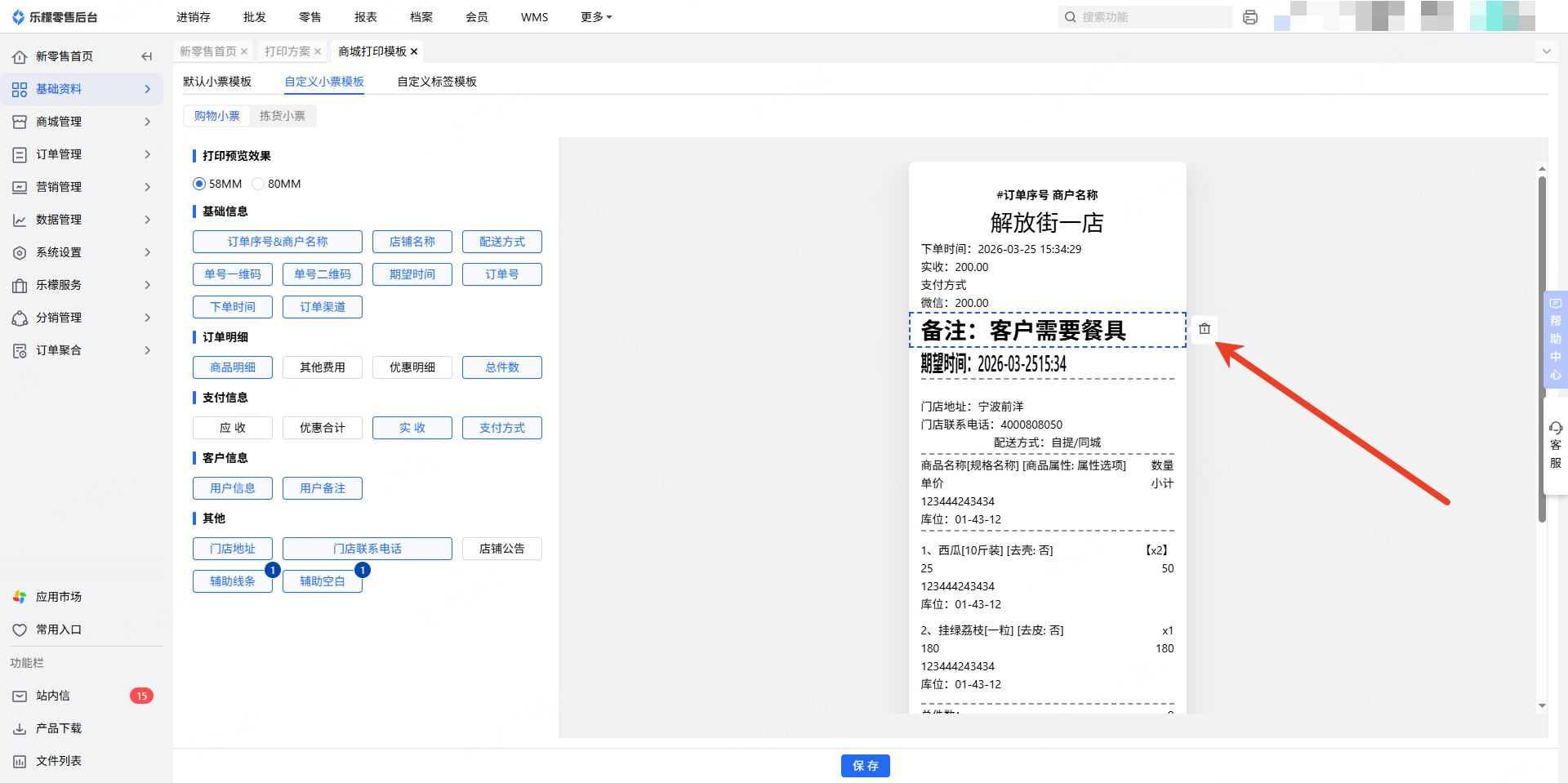Open 应用市场 from the sidebar
The width and height of the screenshot is (1568, 783).
(58, 597)
